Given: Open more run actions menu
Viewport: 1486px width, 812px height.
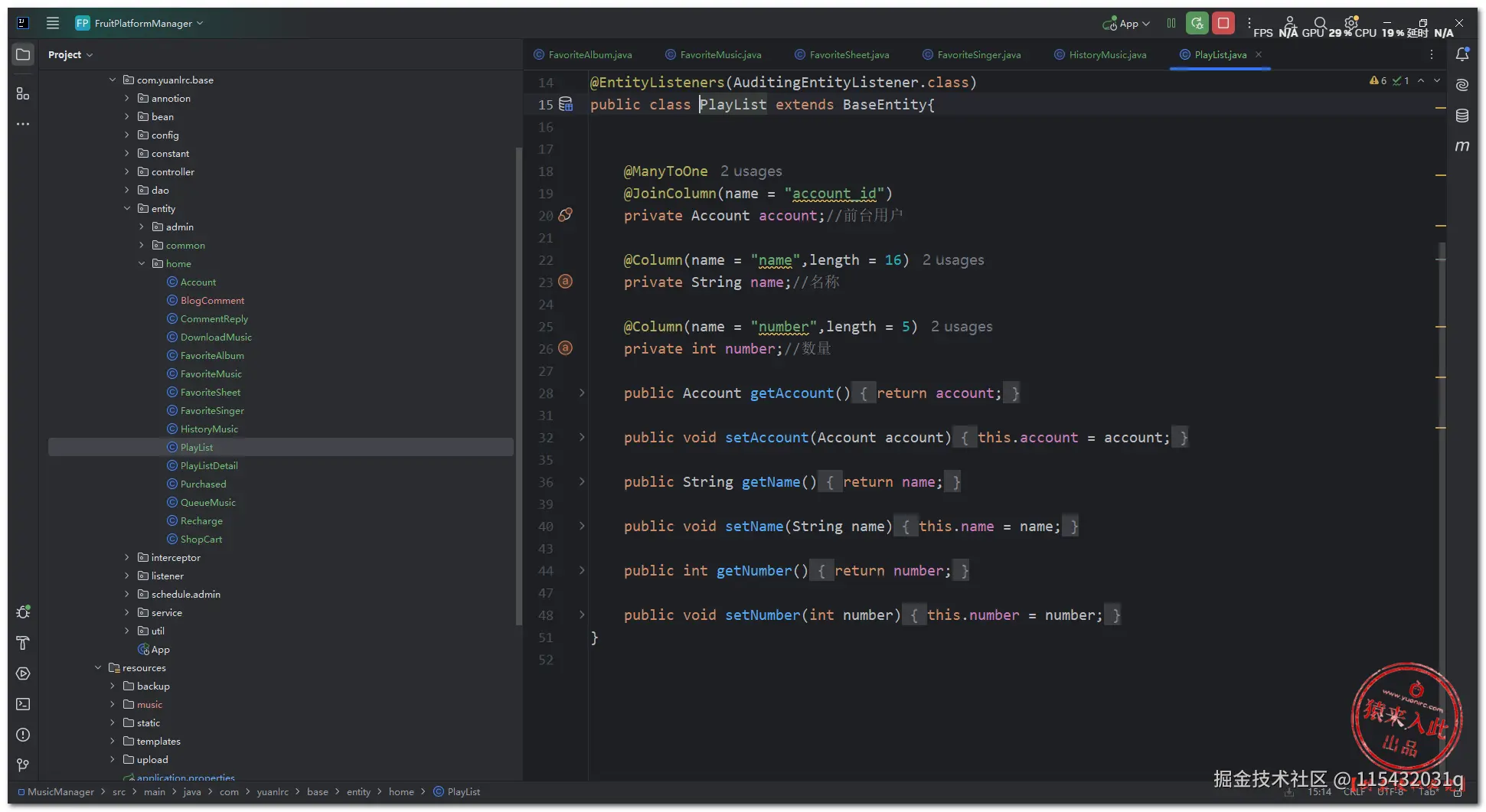Looking at the screenshot, I should (x=1249, y=23).
